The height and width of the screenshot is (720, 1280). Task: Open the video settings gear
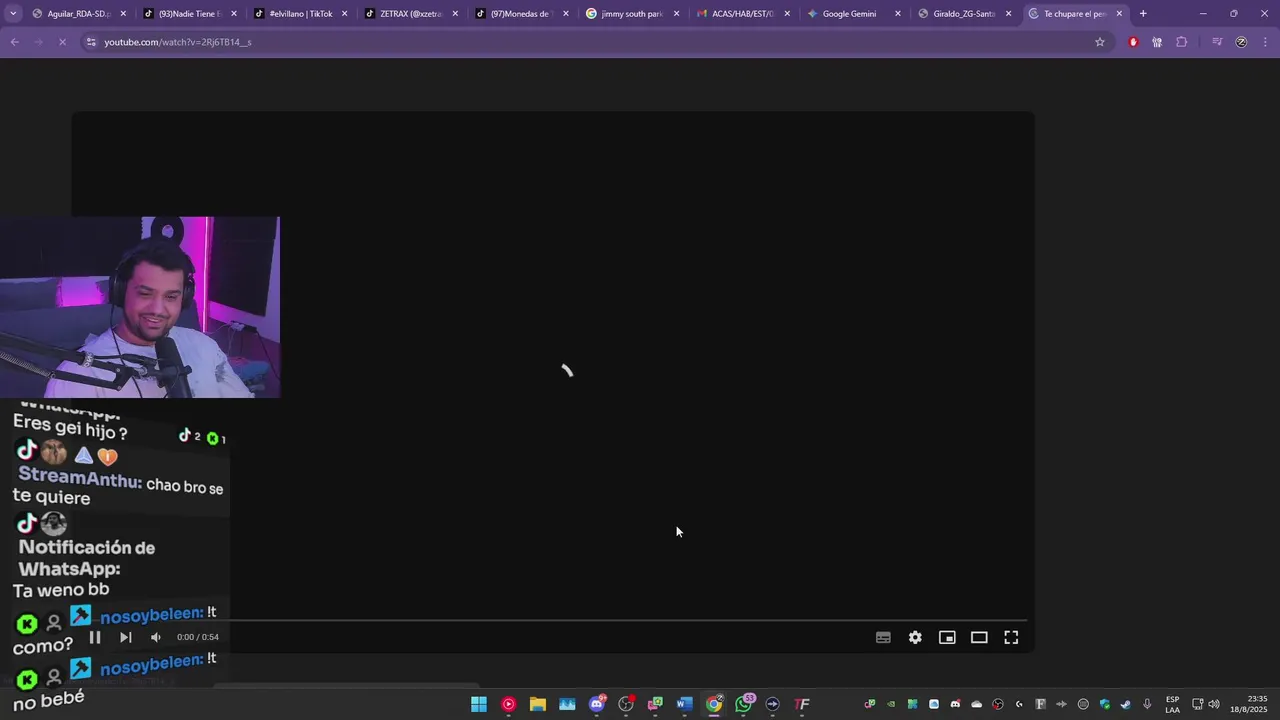[915, 637]
